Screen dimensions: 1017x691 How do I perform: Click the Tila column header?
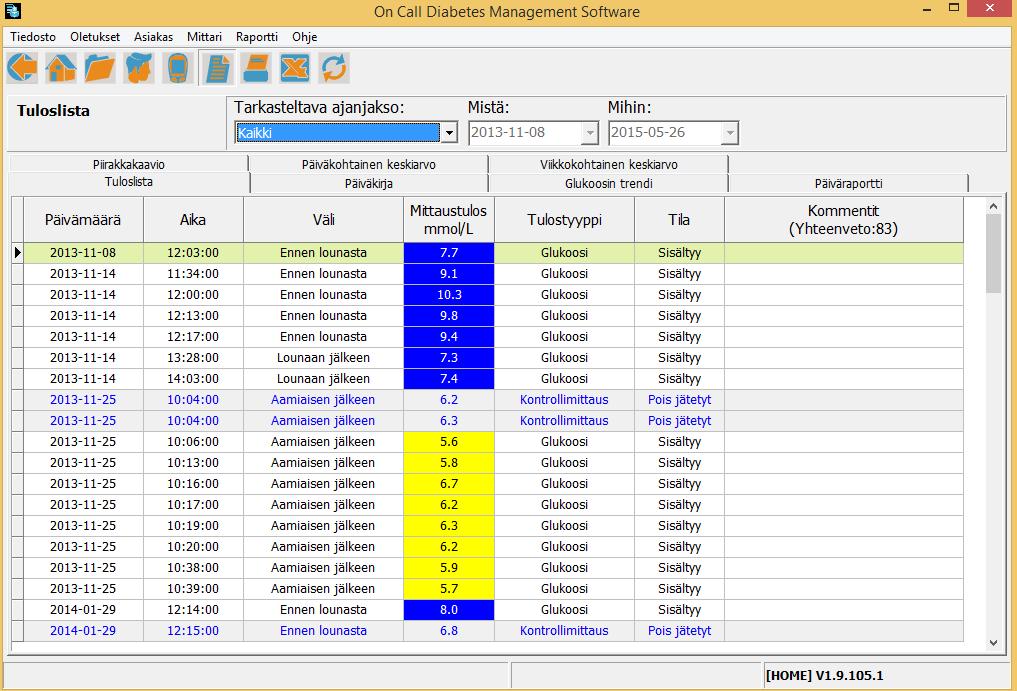pos(679,220)
